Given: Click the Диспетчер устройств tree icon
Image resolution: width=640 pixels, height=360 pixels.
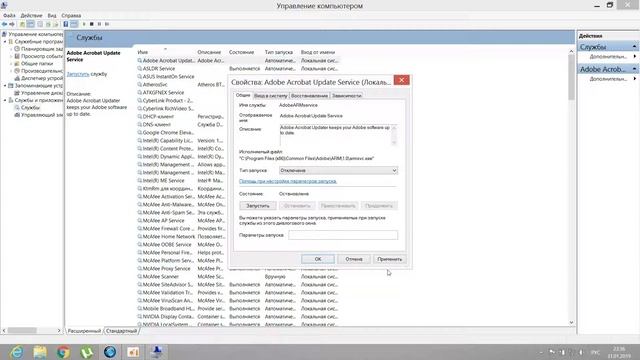Looking at the screenshot, I should click(x=17, y=78).
